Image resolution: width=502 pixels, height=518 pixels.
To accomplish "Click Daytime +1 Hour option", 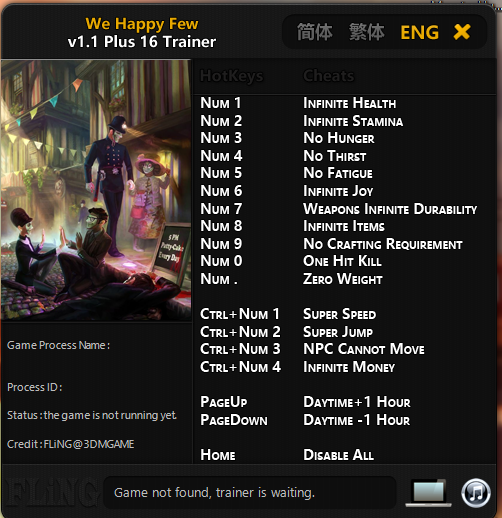I will 357,402.
